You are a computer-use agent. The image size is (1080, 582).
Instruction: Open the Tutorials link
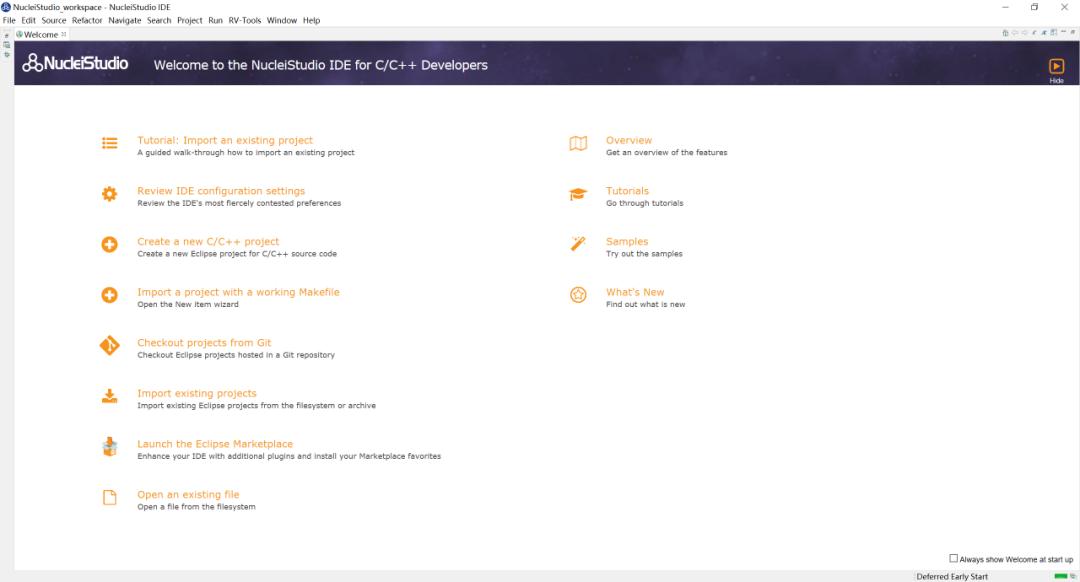pos(627,191)
